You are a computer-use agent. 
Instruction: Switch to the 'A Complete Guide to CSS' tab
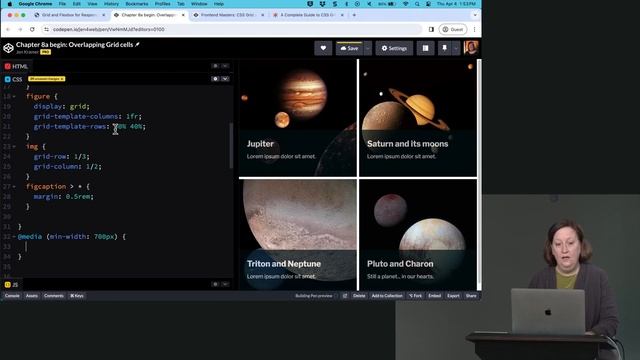click(x=308, y=15)
